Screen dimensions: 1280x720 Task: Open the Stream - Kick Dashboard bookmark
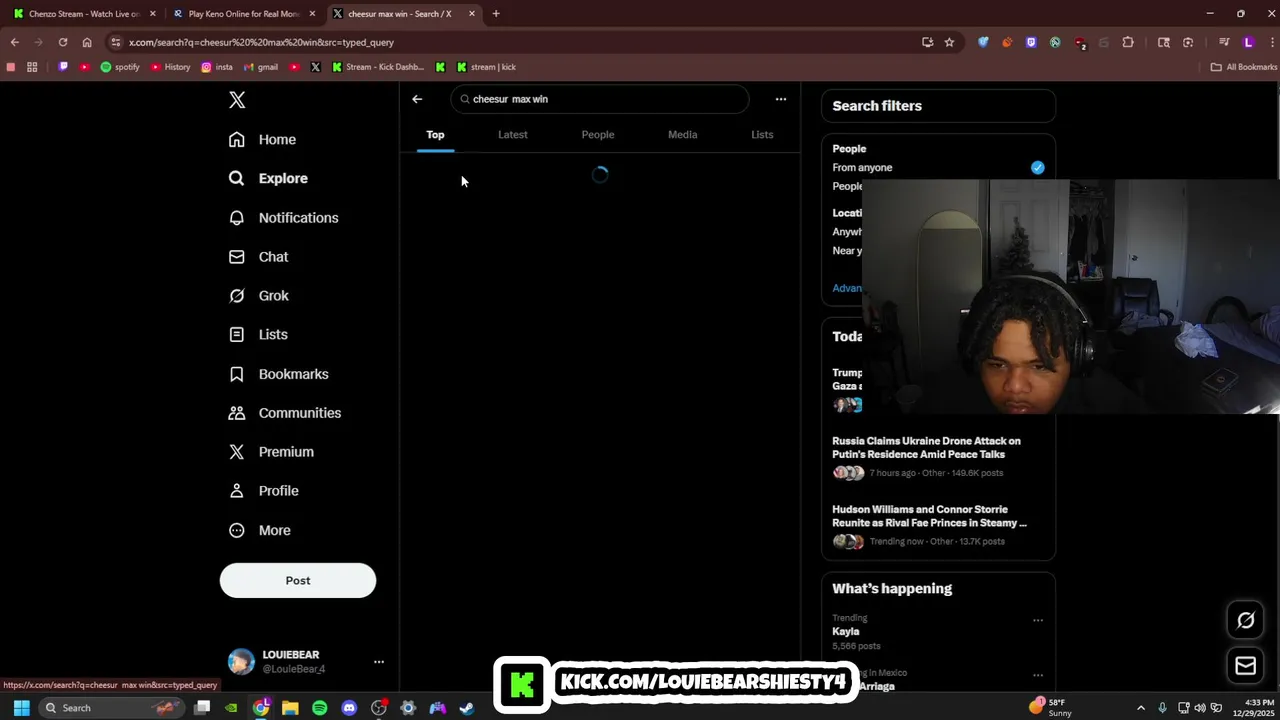coord(378,67)
